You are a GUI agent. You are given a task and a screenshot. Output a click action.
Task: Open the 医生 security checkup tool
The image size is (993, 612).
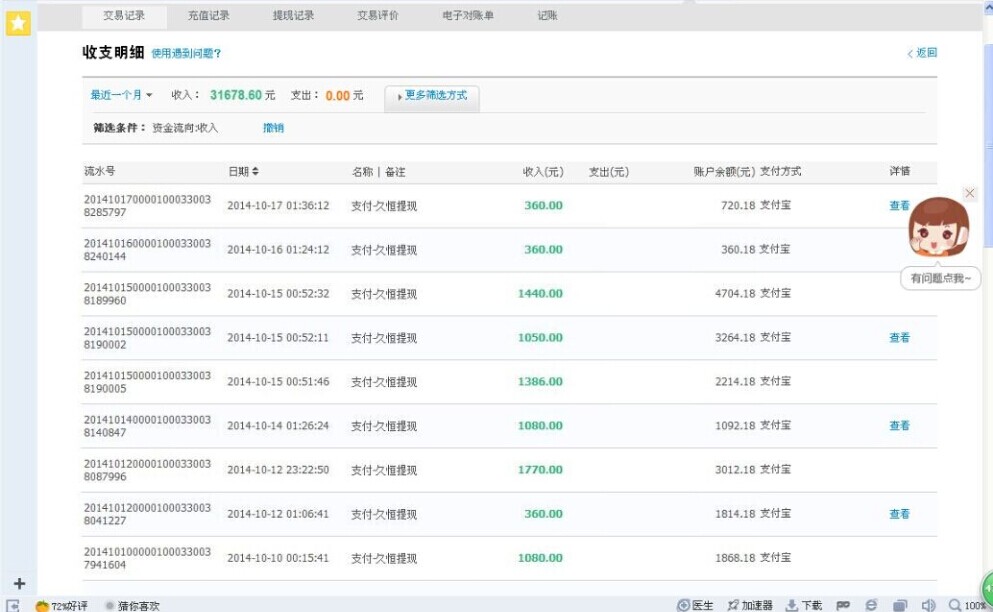[x=698, y=604]
